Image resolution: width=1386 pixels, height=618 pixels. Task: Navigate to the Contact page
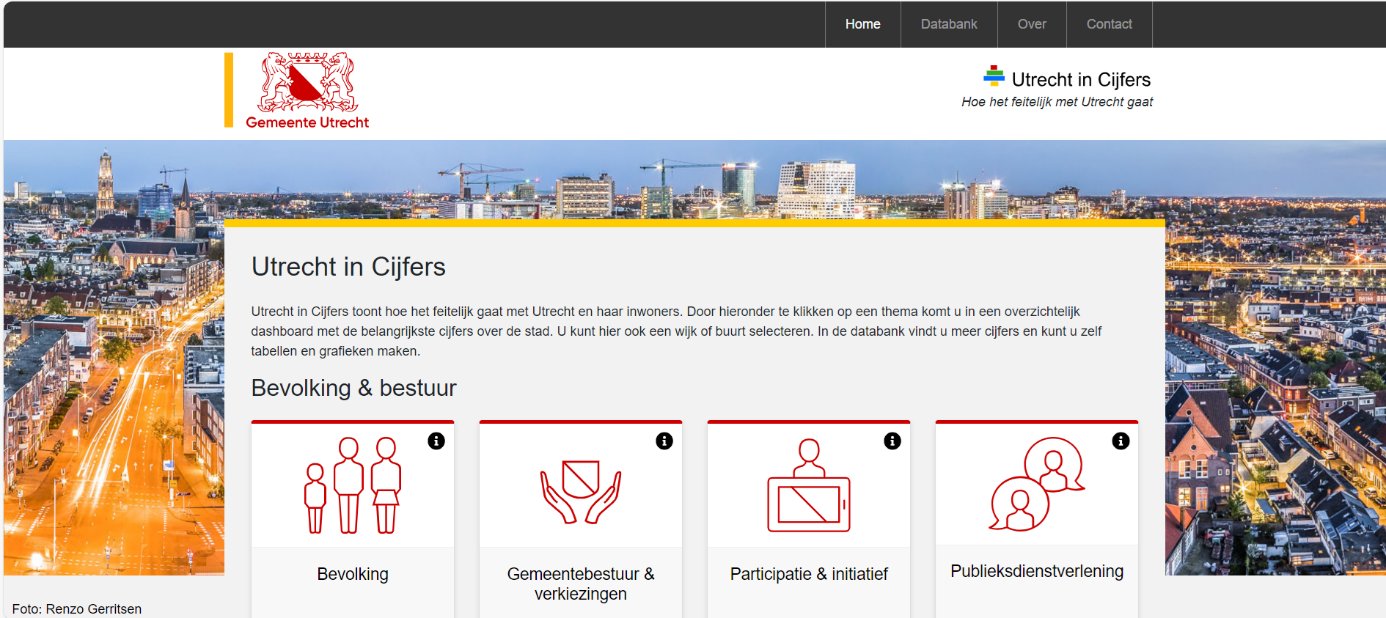(1109, 24)
